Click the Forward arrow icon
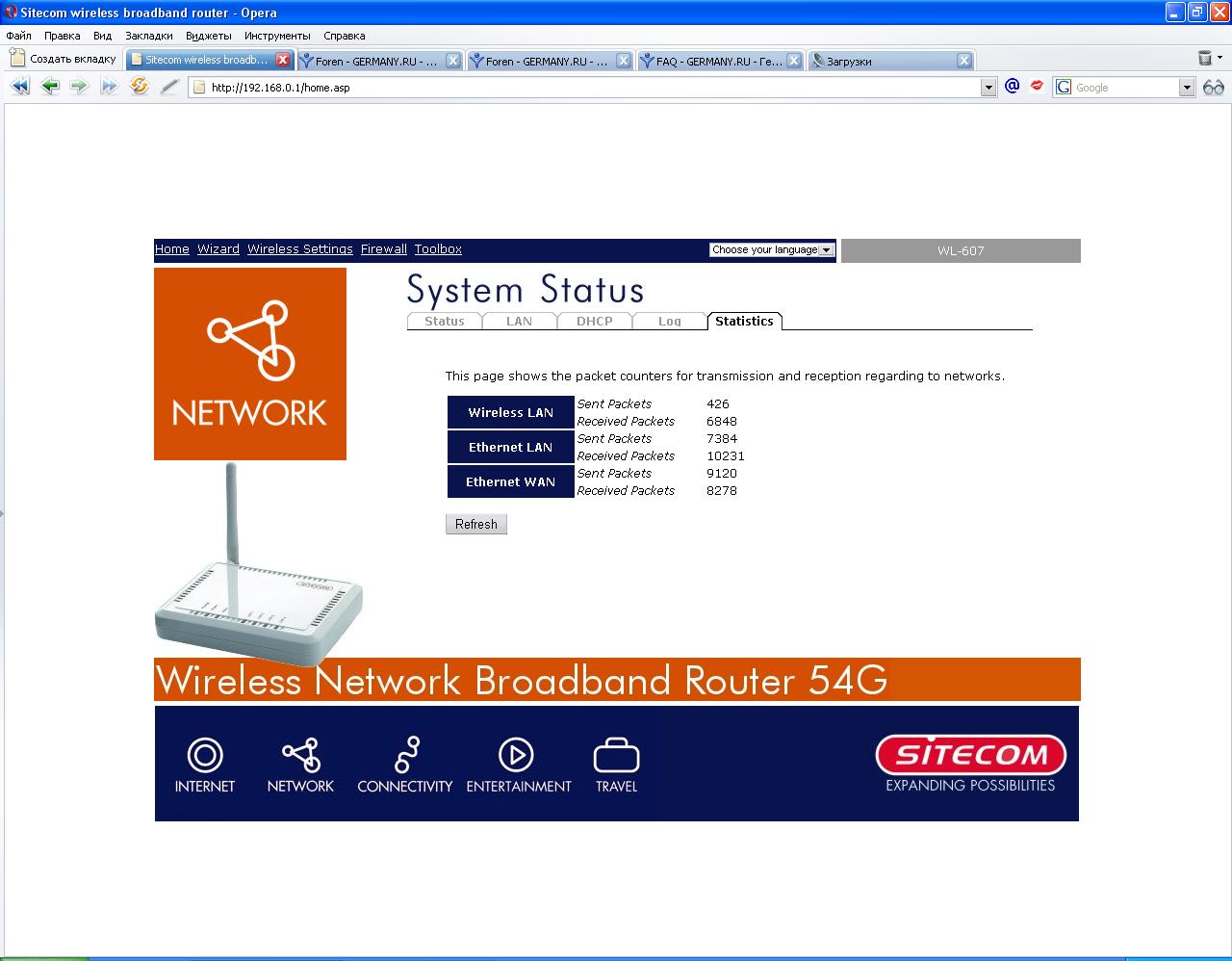The width and height of the screenshot is (1232, 961). (x=79, y=87)
